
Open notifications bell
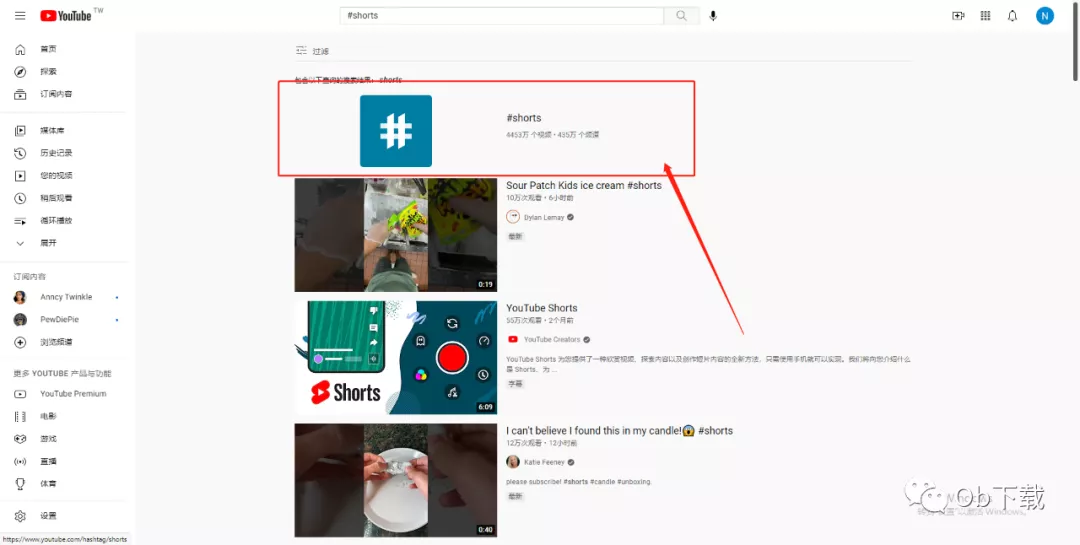point(1012,15)
